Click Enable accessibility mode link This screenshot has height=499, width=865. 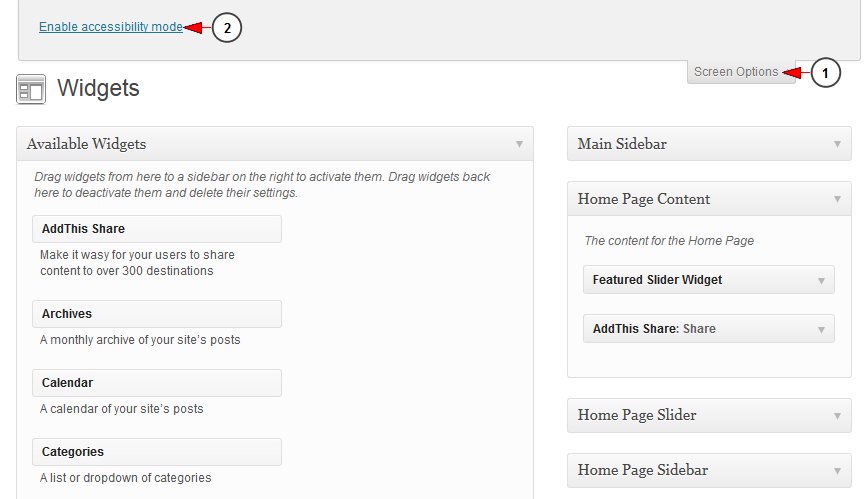pos(111,27)
